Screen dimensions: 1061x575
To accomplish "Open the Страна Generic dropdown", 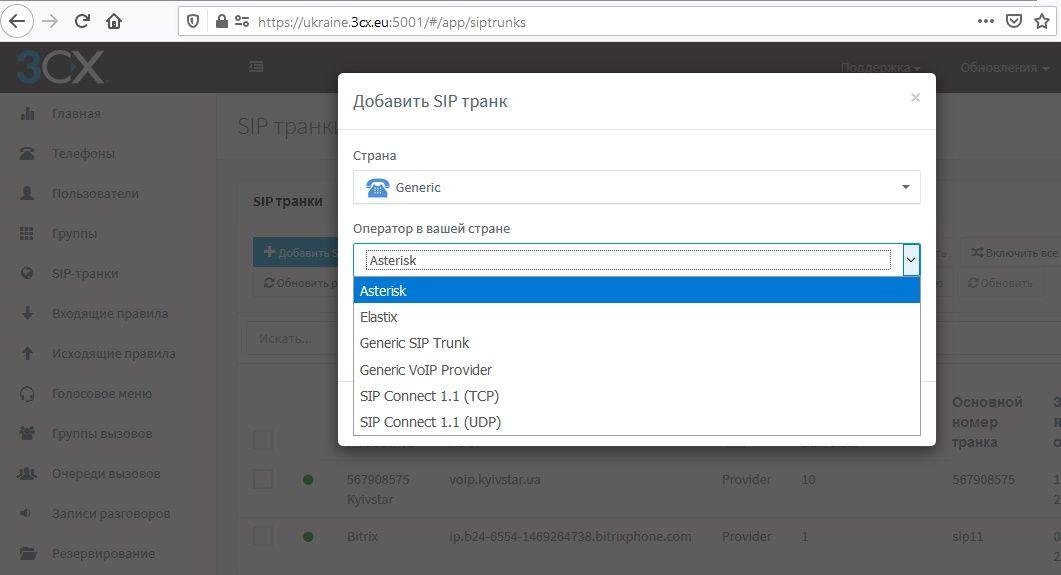I will pyautogui.click(x=636, y=187).
